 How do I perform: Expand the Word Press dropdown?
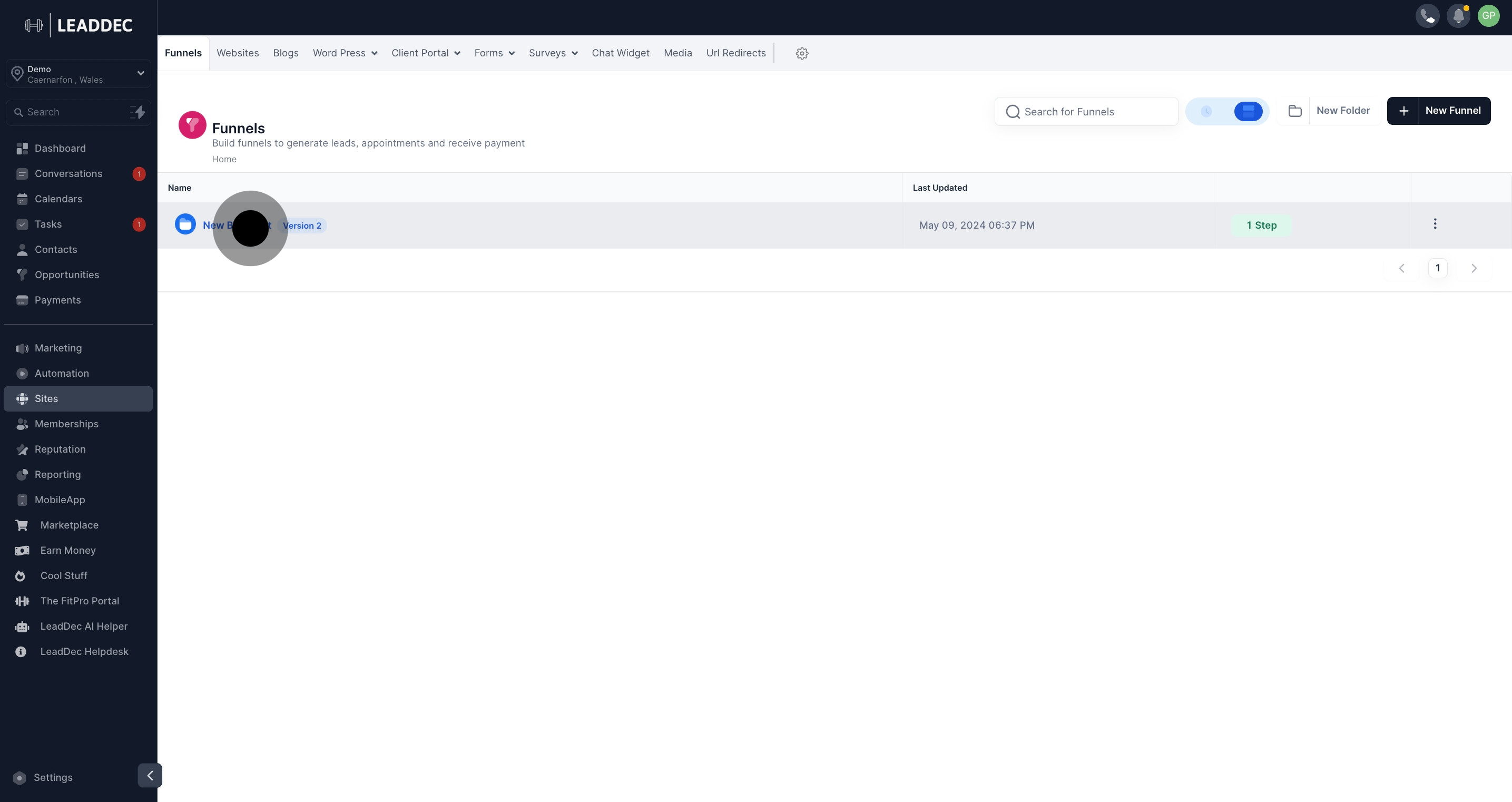click(x=345, y=53)
